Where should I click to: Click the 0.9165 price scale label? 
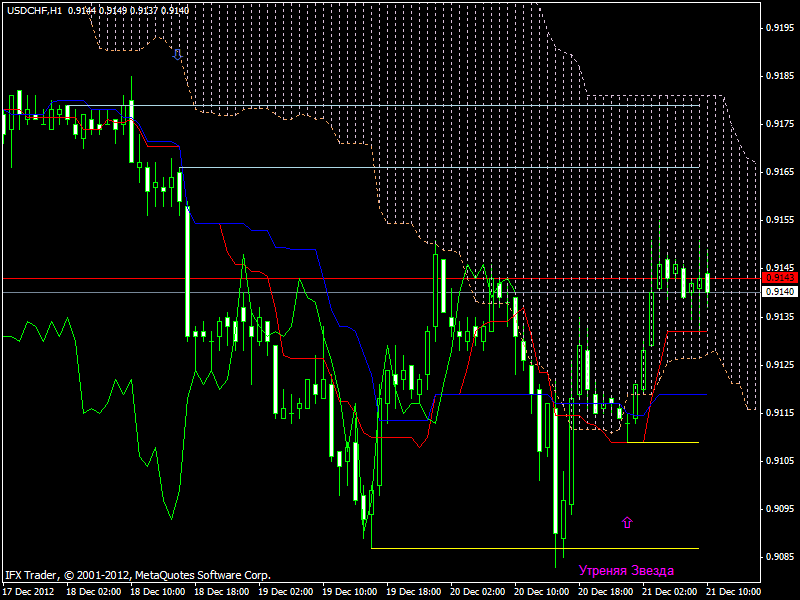click(780, 172)
